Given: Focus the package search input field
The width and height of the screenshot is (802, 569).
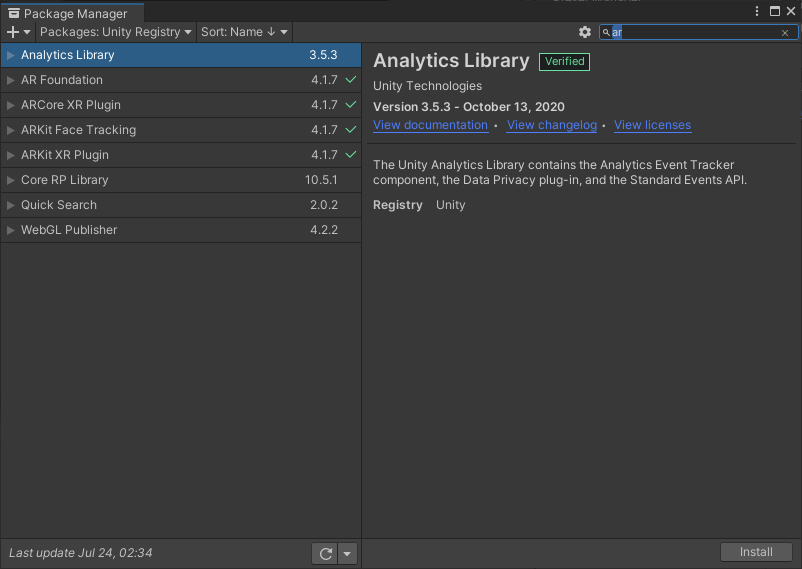Looking at the screenshot, I should click(699, 32).
